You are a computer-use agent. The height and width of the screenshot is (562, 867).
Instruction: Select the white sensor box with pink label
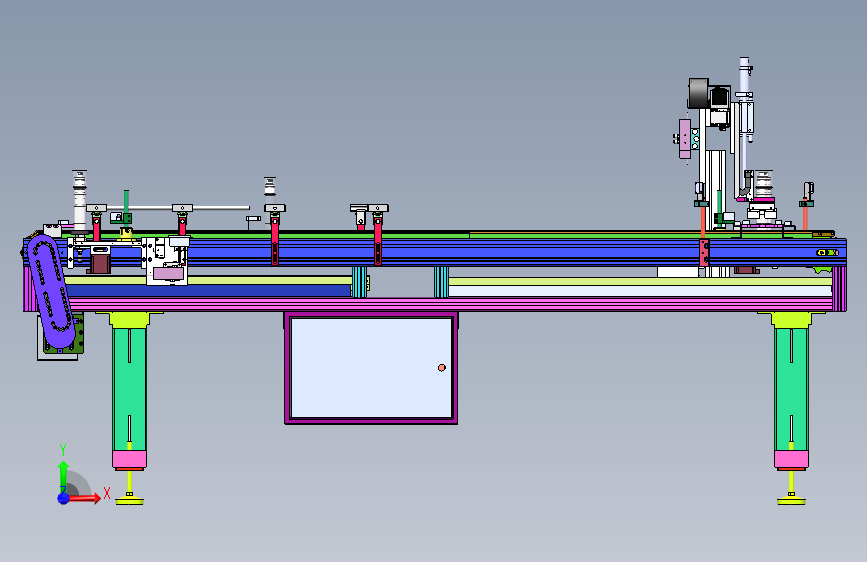[x=167, y=261]
